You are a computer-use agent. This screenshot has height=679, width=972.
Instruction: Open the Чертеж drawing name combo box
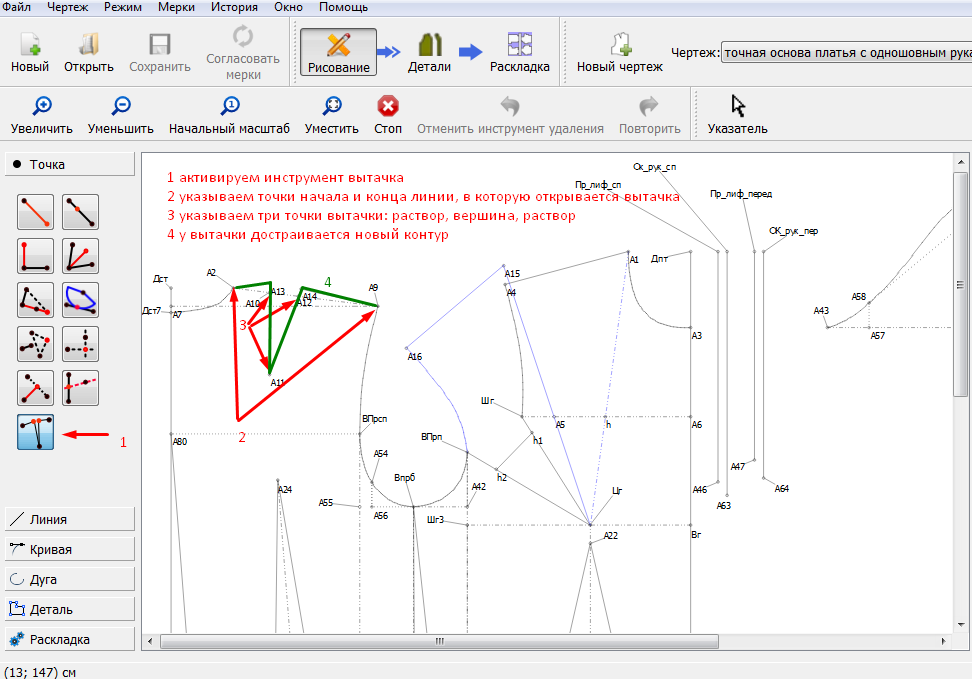click(847, 53)
